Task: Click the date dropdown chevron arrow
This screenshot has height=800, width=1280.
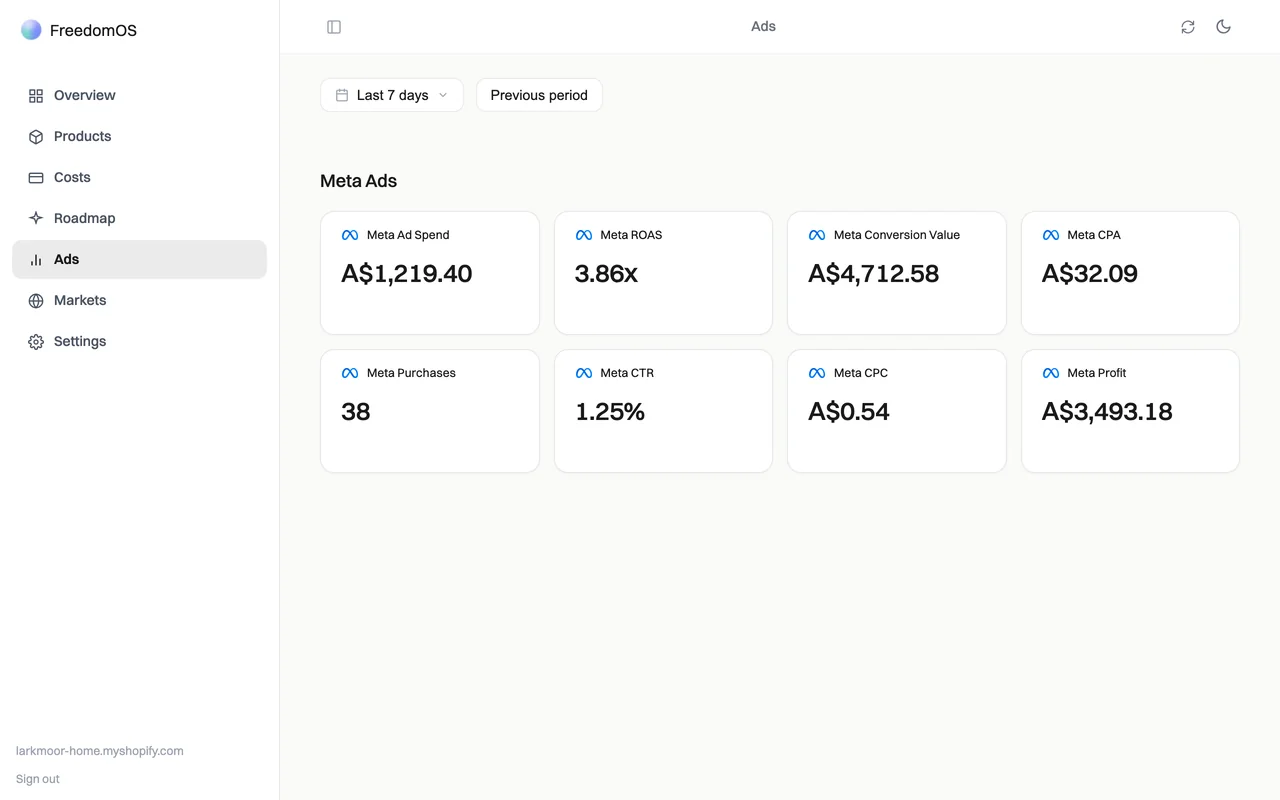Action: click(443, 95)
